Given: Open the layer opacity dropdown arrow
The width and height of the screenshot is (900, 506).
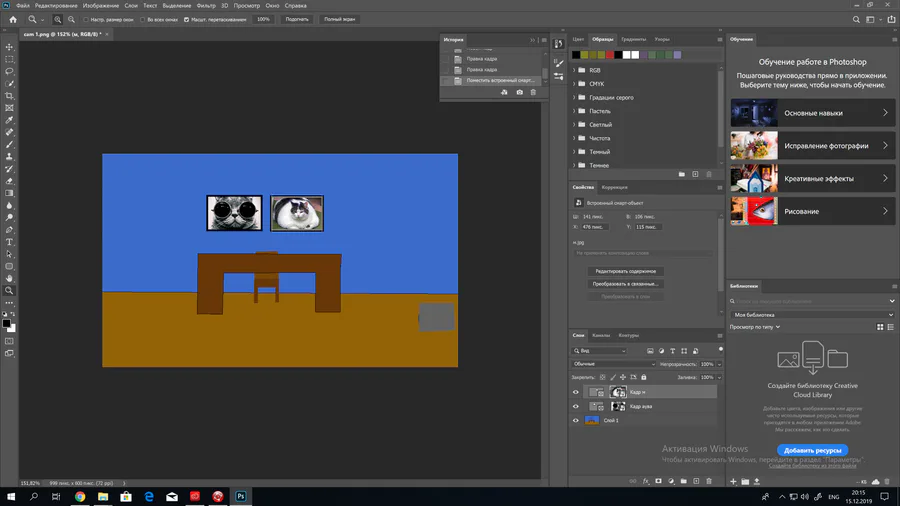Looking at the screenshot, I should (719, 364).
